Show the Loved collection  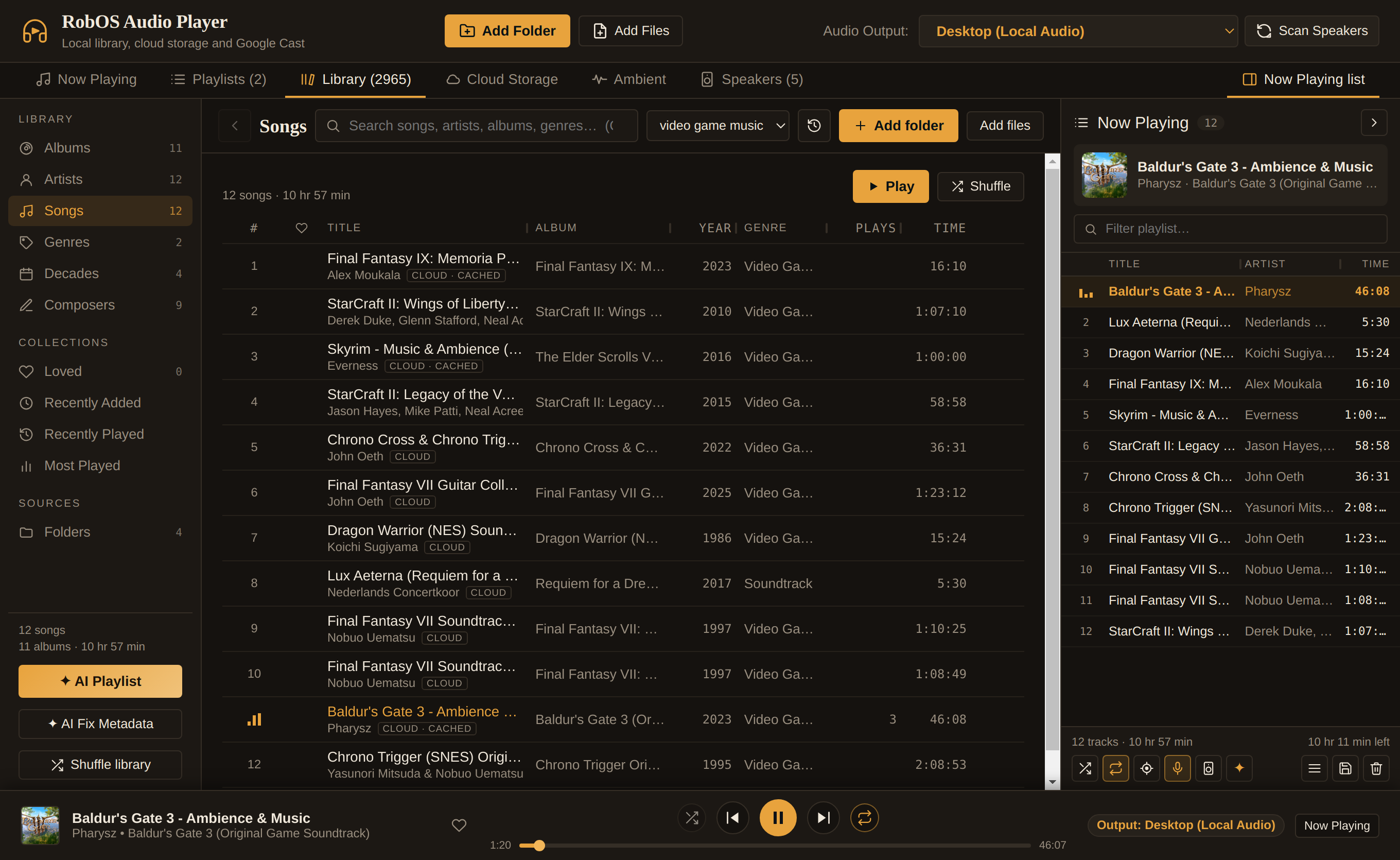coord(100,371)
